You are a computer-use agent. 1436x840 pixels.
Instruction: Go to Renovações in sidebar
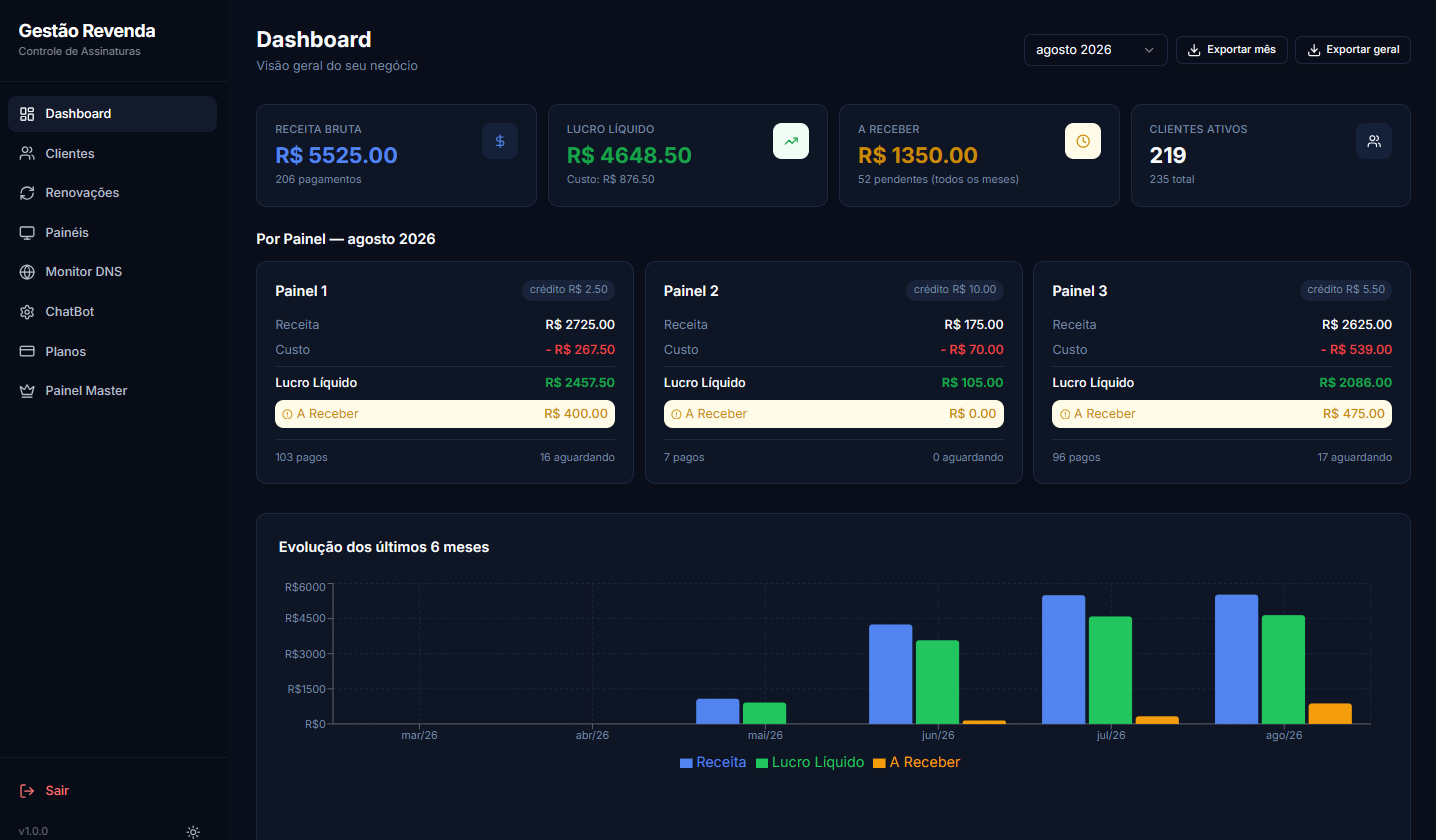(112, 192)
